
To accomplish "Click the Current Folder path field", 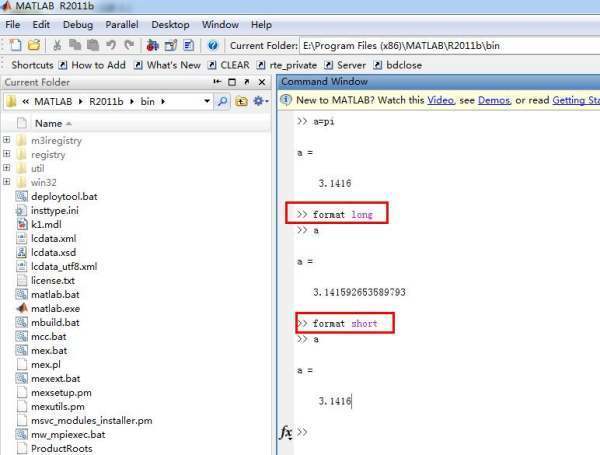I will click(449, 46).
